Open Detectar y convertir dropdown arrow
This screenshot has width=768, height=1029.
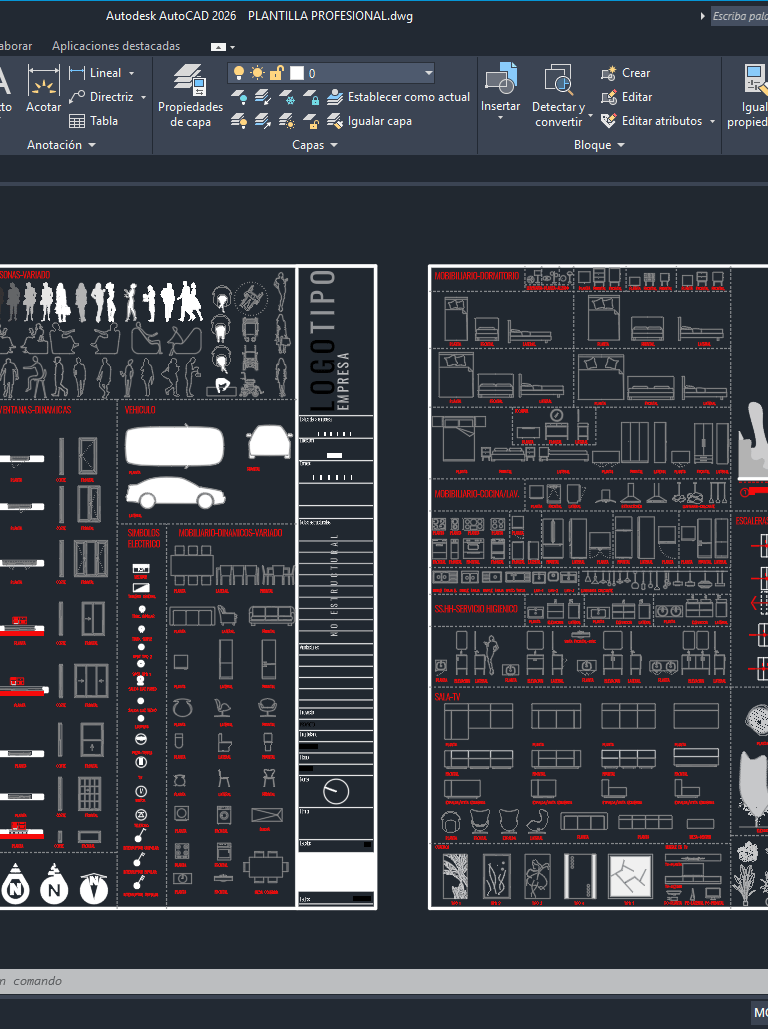(590, 116)
